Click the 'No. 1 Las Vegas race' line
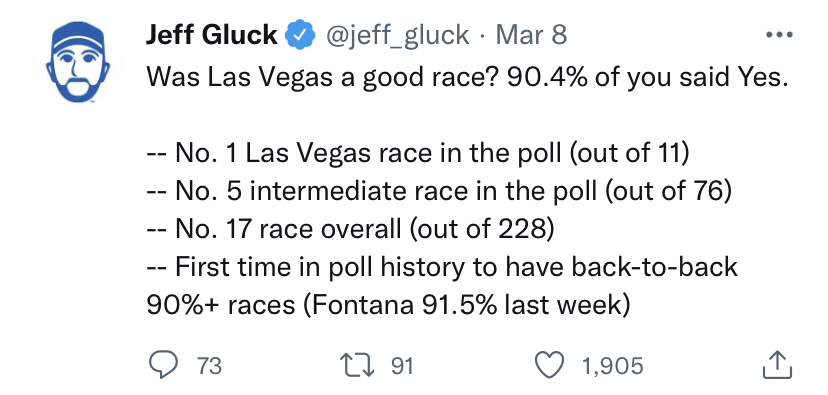 pos(418,155)
